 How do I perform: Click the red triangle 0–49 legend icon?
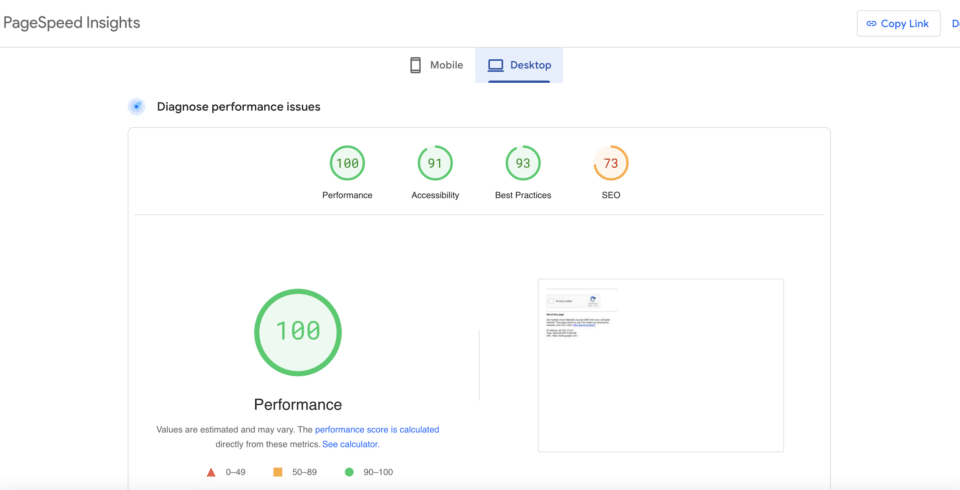click(211, 472)
